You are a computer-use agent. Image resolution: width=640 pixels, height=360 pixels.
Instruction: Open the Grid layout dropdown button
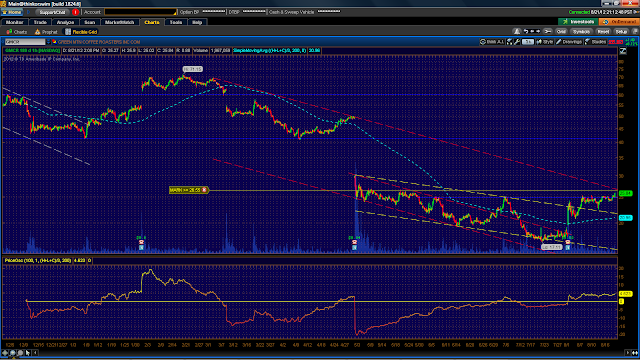tap(562, 31)
